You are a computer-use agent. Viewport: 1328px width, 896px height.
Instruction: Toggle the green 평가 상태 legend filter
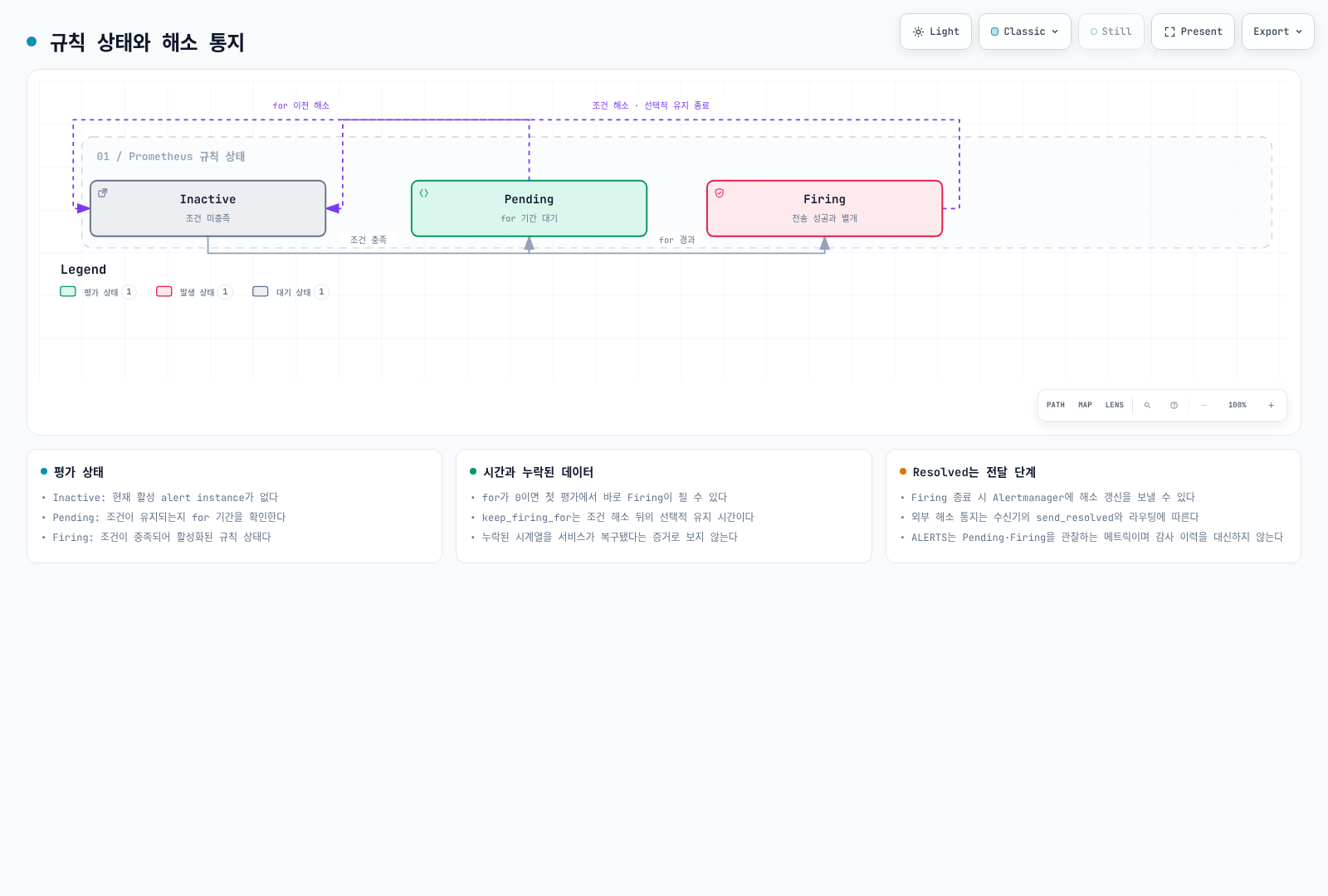97,291
